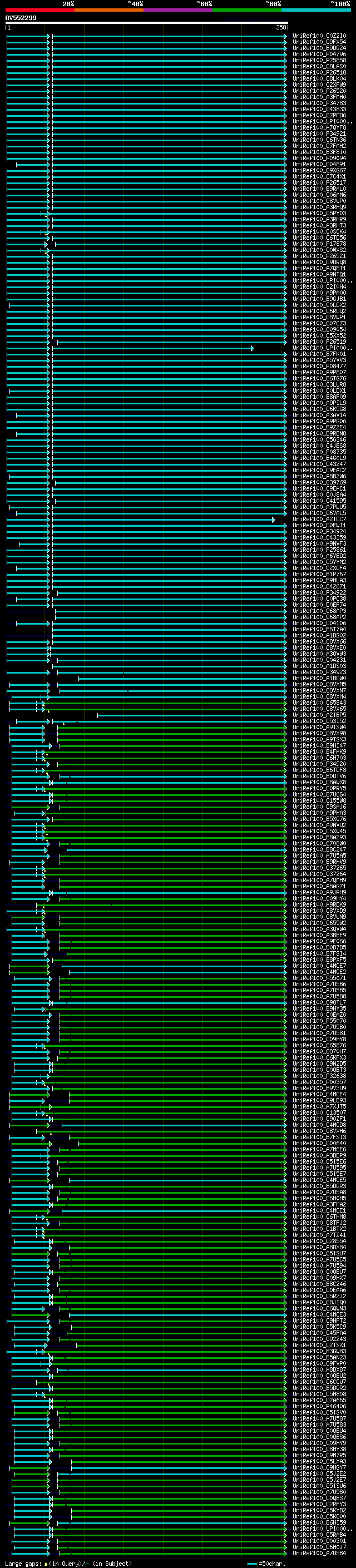
Task: Select hit UniRef100_Q9FX54
Action: click(319, 42)
